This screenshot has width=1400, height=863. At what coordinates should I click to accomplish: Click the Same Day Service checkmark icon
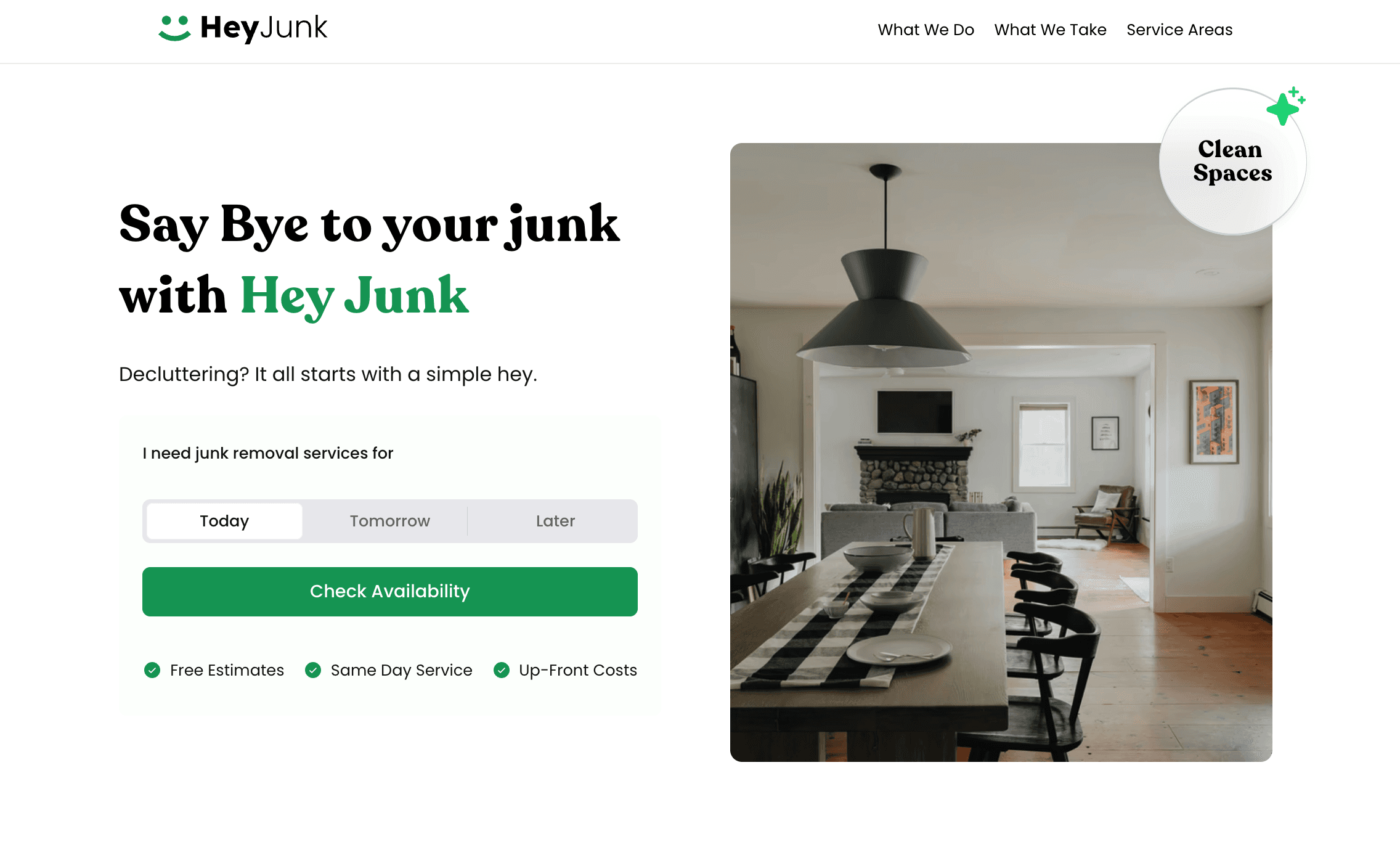tap(313, 670)
